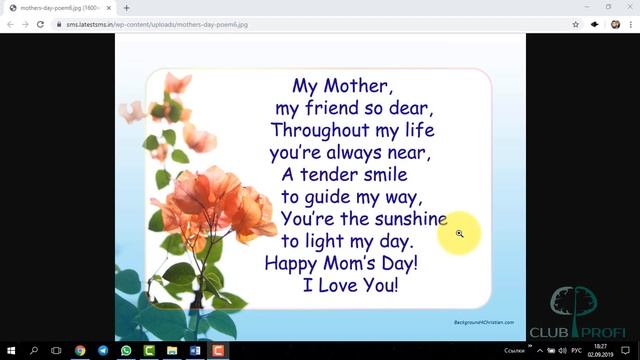The width and height of the screenshot is (640, 360).
Task: View site info via the address bar padlock
Action: pos(59,24)
